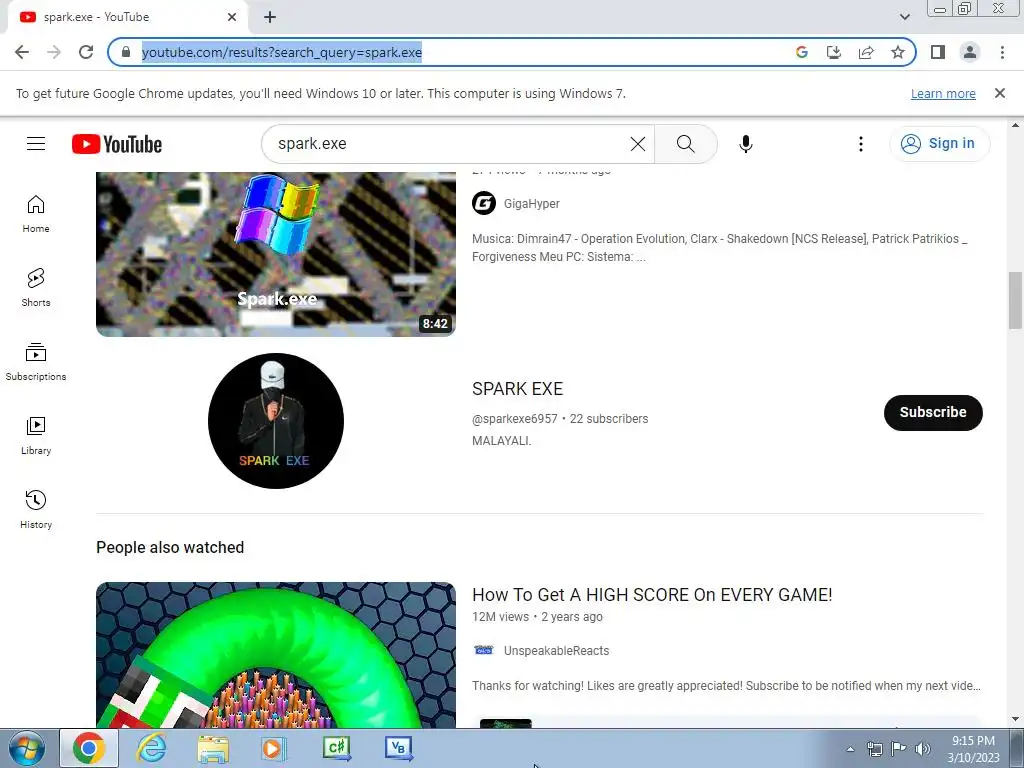
Task: Open the HIGH SCORE video thumbnail
Action: [276, 655]
